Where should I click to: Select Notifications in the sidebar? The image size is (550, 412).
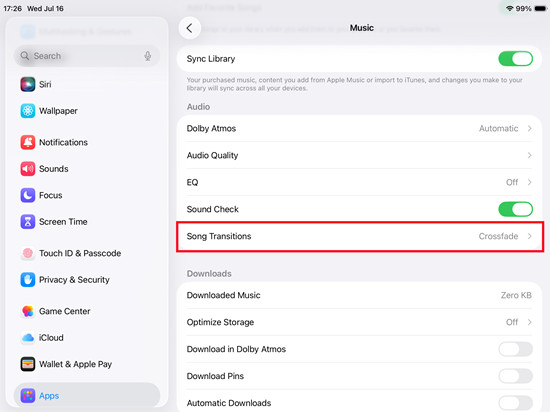[87, 142]
